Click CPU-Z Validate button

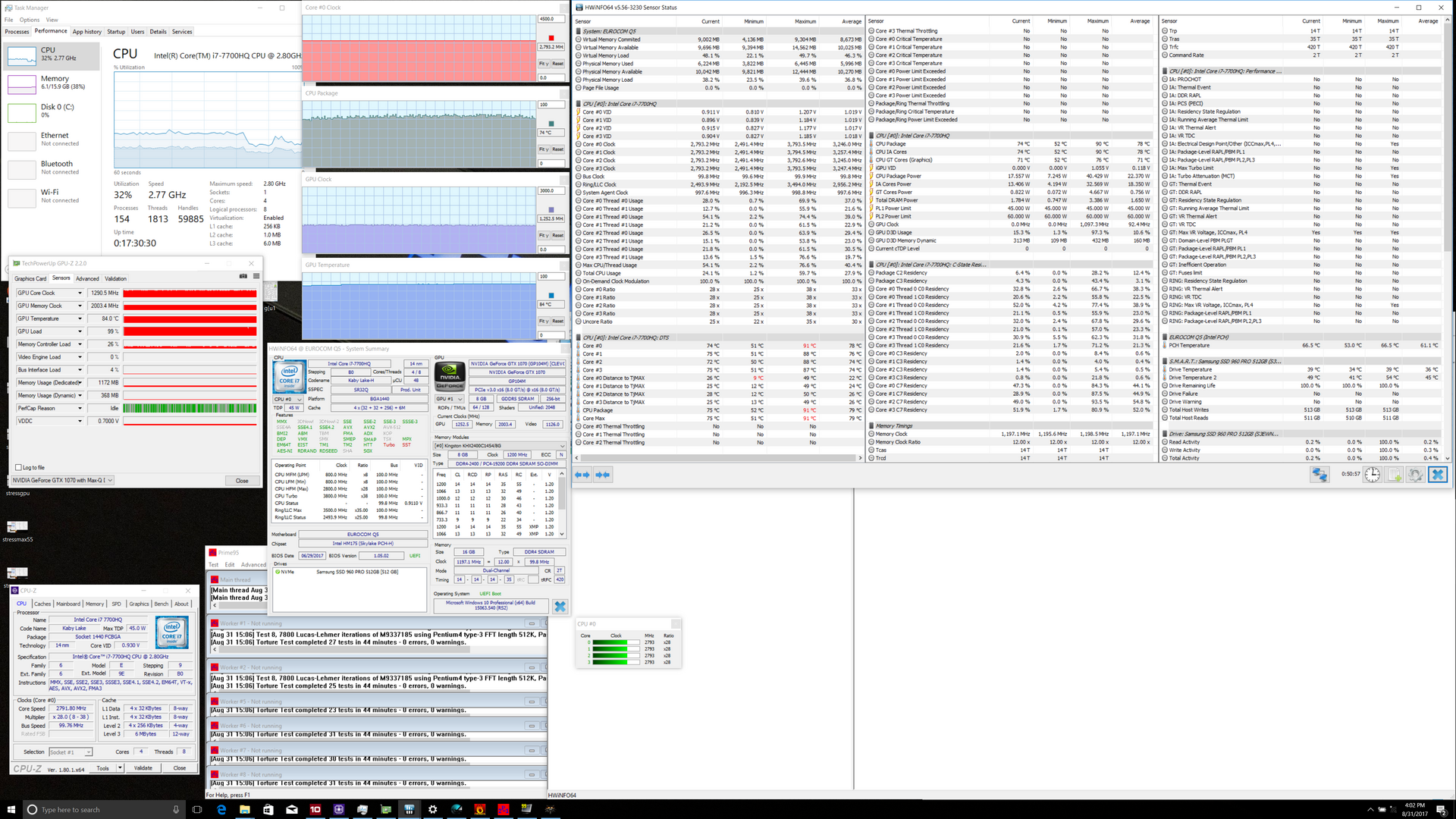pos(143,768)
